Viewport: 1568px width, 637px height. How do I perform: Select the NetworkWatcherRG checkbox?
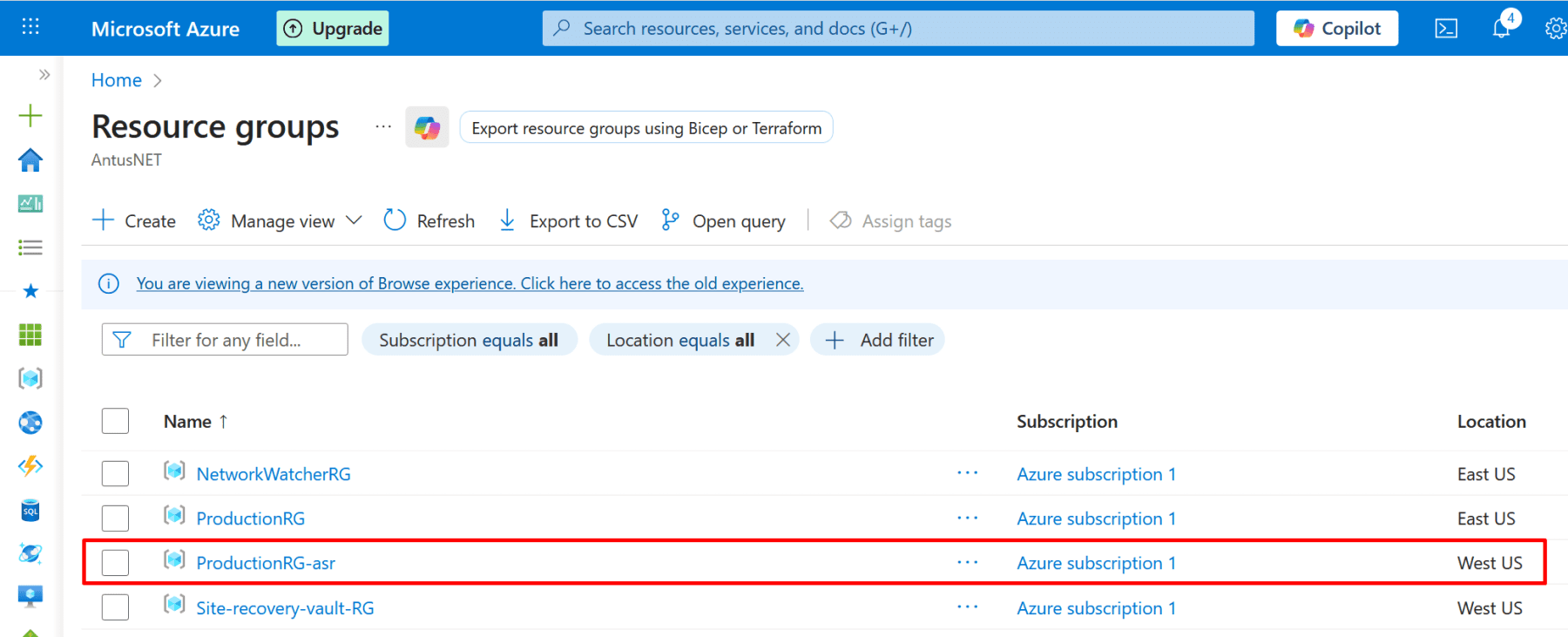(115, 474)
